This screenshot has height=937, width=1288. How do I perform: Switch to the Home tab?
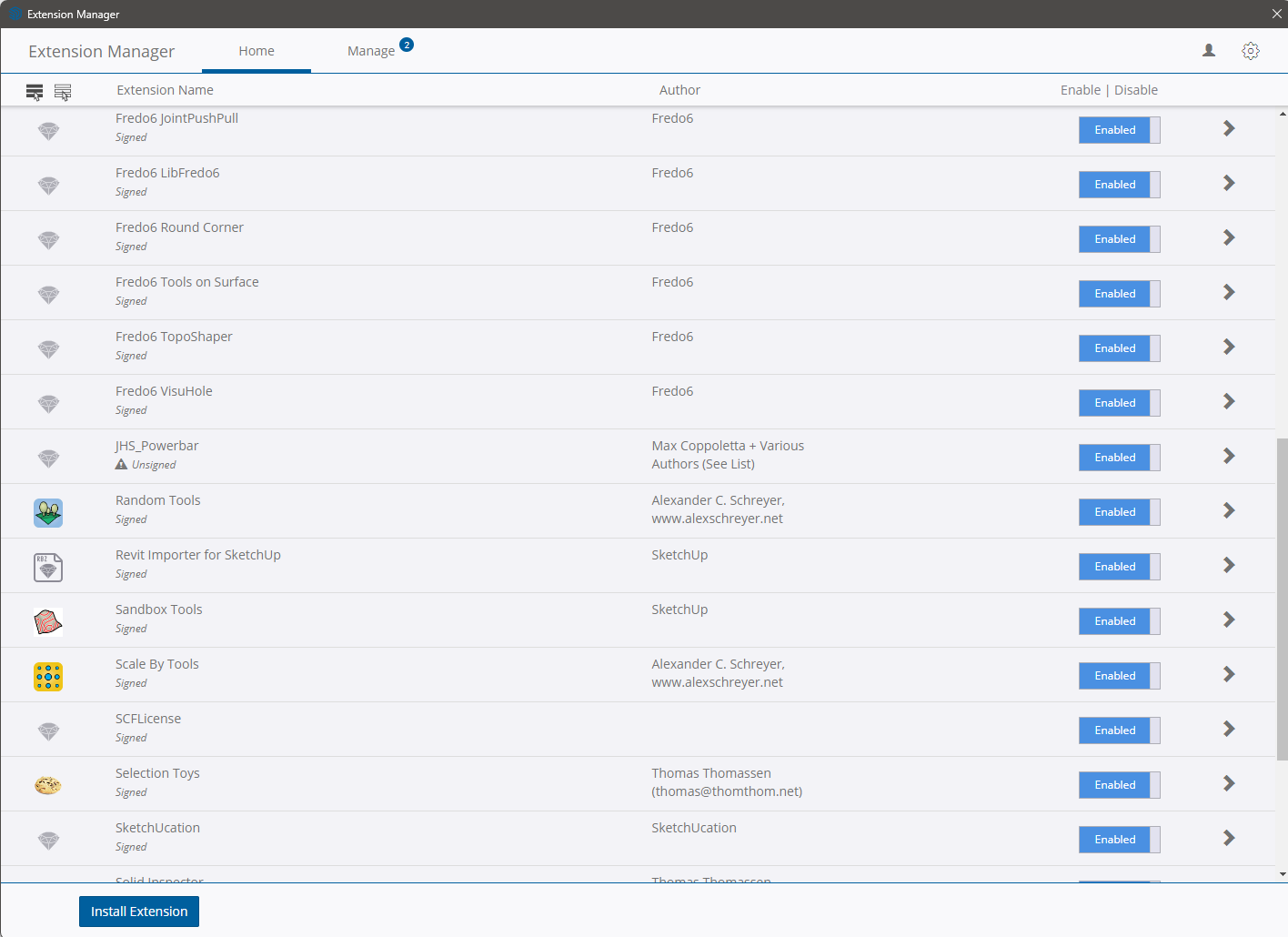(257, 51)
